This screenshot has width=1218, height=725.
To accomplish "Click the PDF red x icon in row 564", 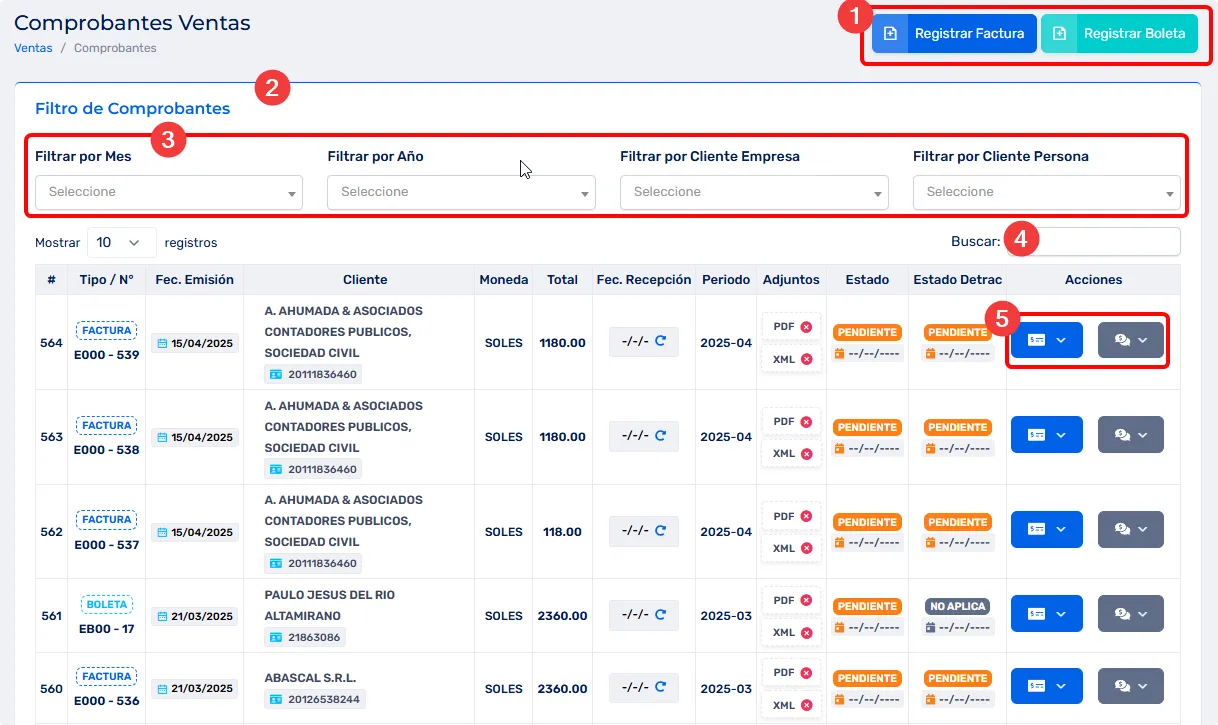I will click(x=806, y=327).
